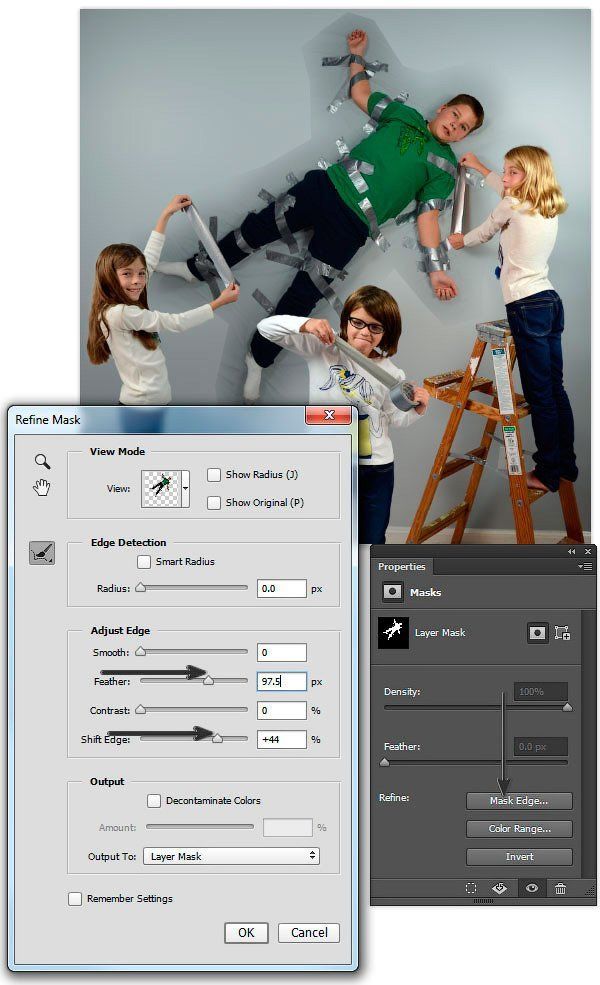This screenshot has height=985, width=600.
Task: Click the Contrast value field
Action: click(281, 710)
